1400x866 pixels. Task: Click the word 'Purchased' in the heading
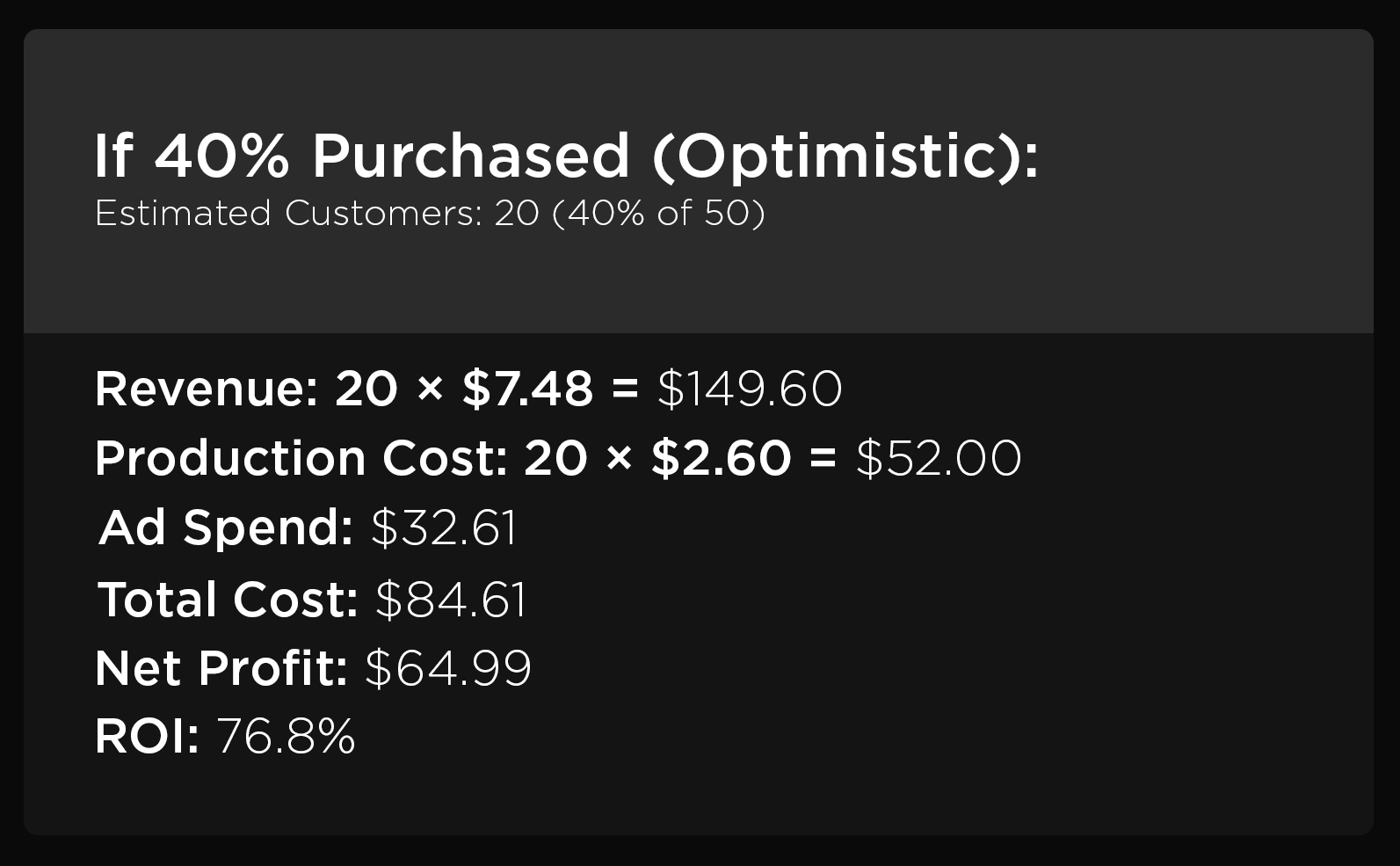click(x=470, y=156)
